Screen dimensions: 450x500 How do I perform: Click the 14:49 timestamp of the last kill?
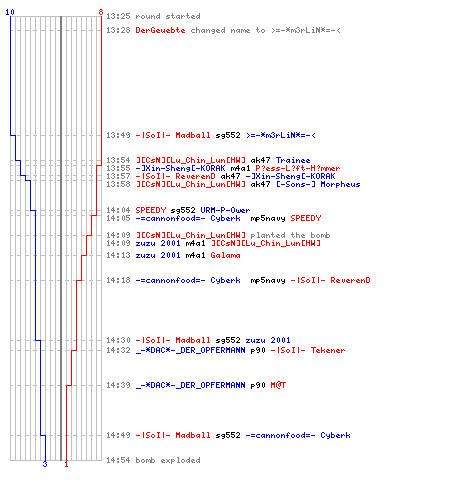pos(118,435)
